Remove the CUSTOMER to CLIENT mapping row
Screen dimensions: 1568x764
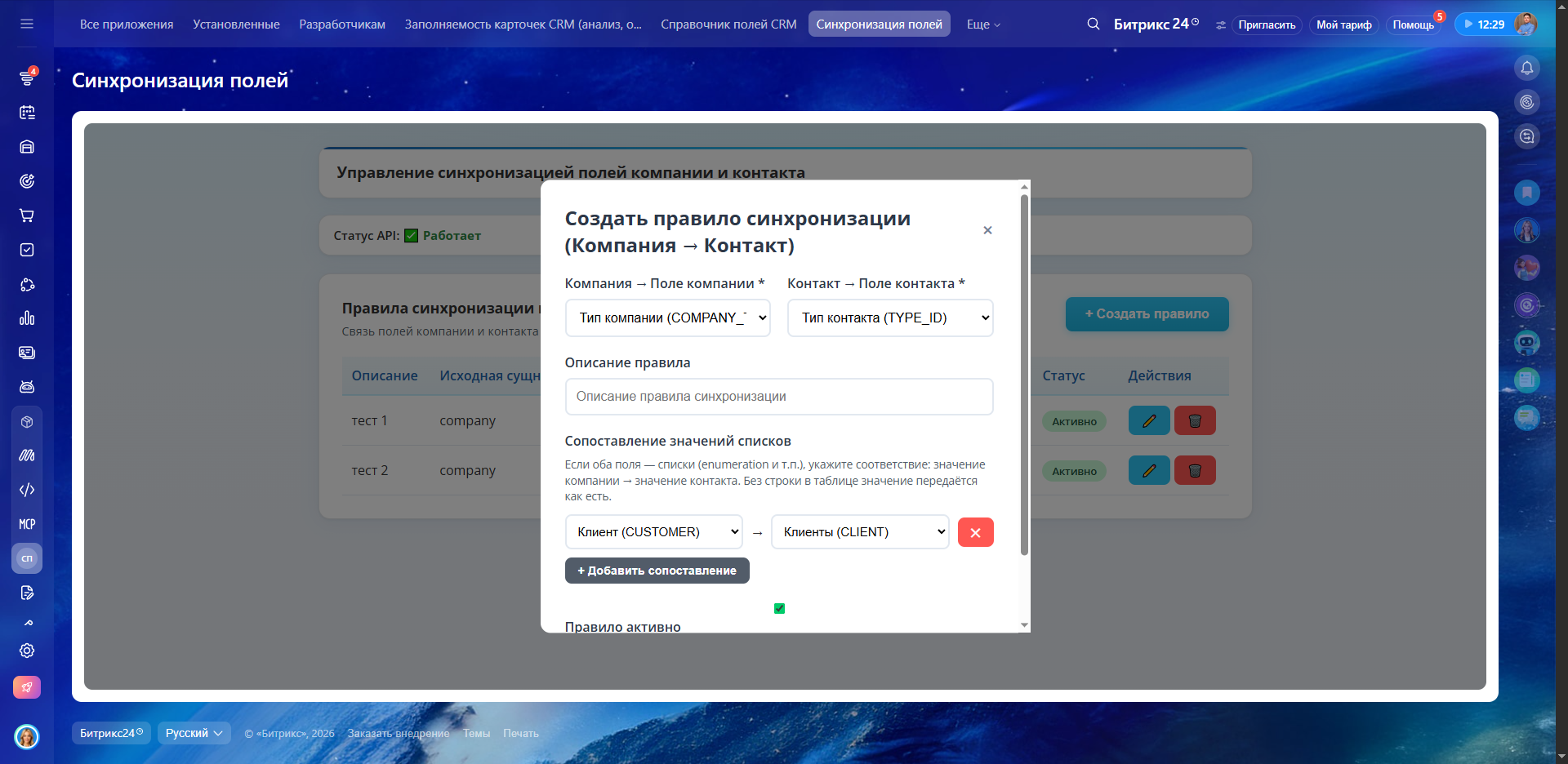(x=975, y=532)
